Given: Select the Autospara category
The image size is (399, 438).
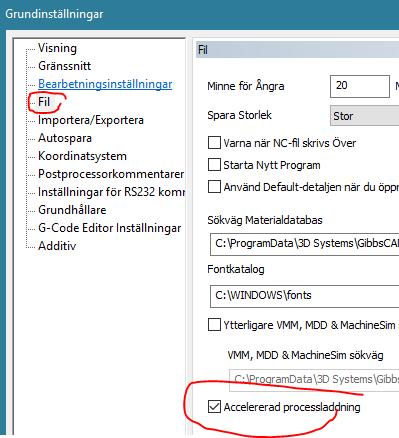Looking at the screenshot, I should pos(65,138).
